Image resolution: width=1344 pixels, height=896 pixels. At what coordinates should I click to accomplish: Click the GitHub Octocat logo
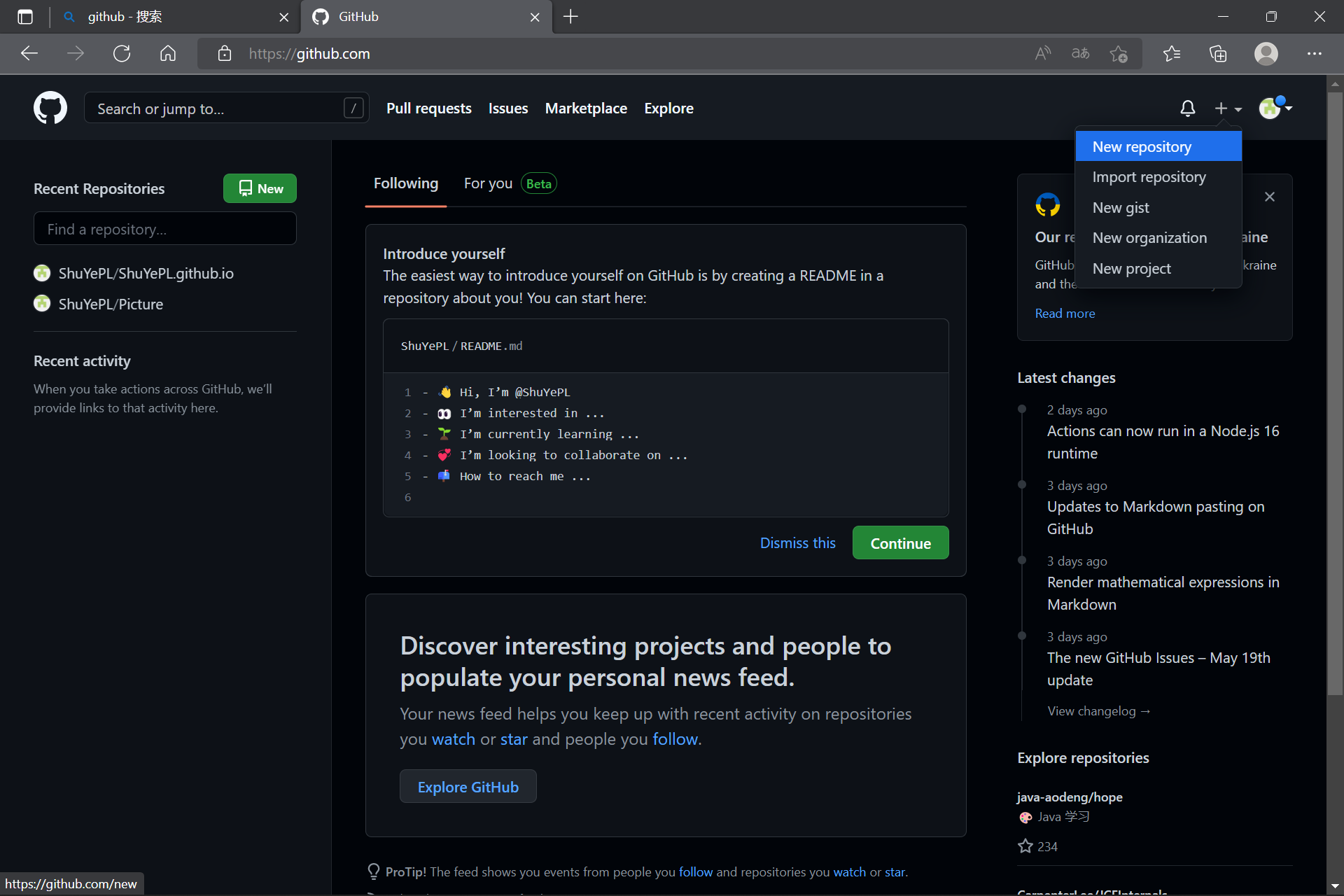pyautogui.click(x=50, y=108)
